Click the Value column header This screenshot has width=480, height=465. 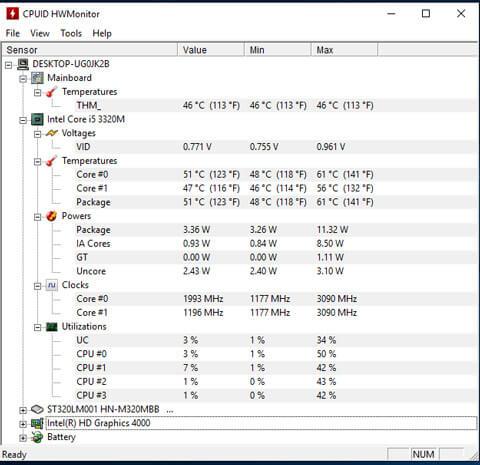tap(211, 50)
